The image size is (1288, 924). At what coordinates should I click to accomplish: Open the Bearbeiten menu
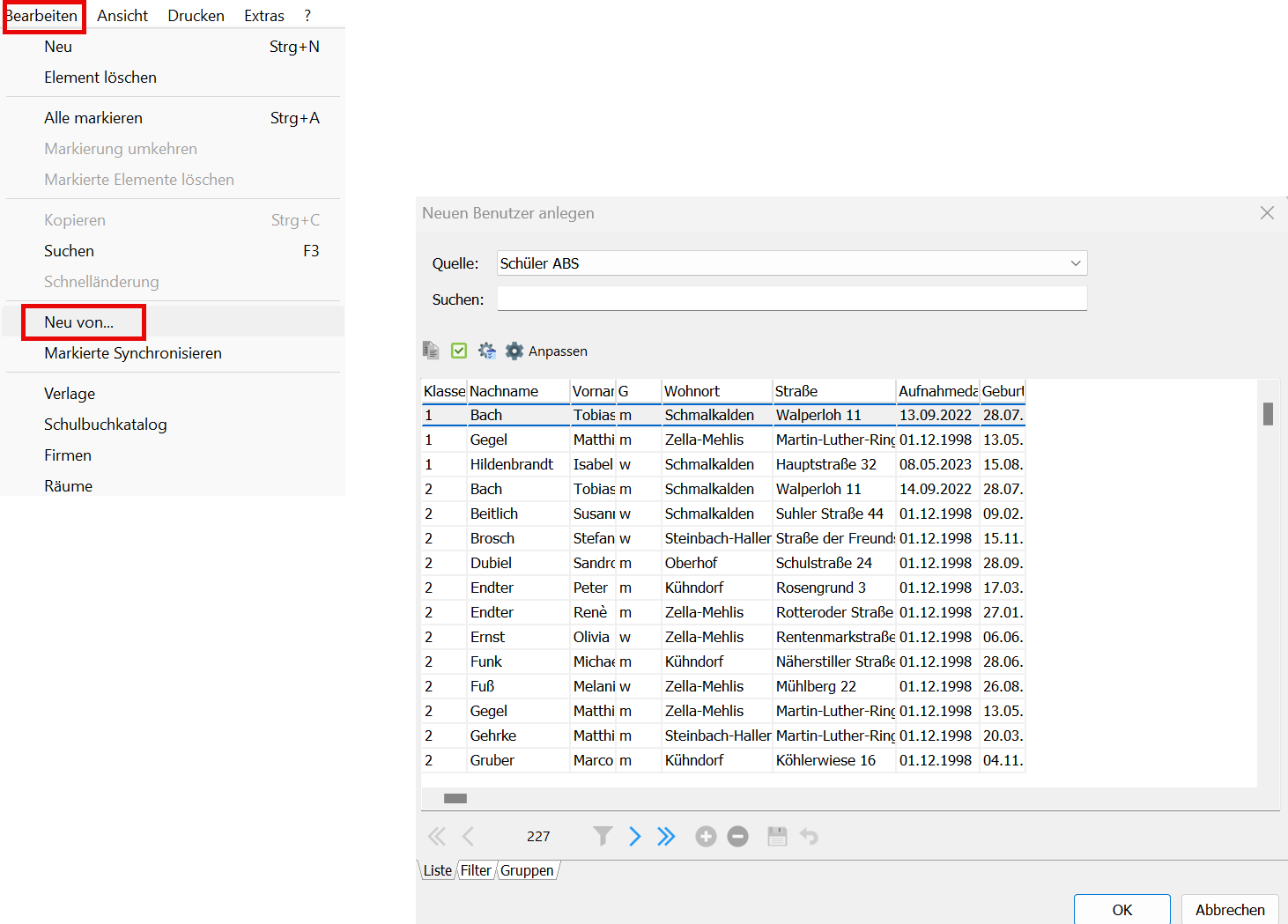tap(42, 16)
